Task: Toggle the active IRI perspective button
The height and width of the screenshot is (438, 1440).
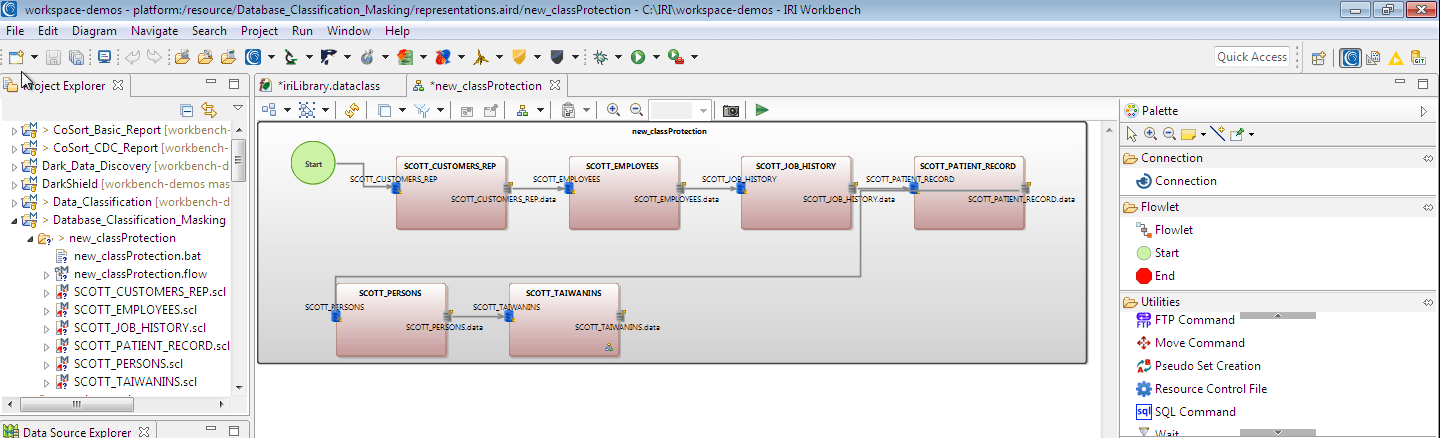Action: [x=1350, y=58]
